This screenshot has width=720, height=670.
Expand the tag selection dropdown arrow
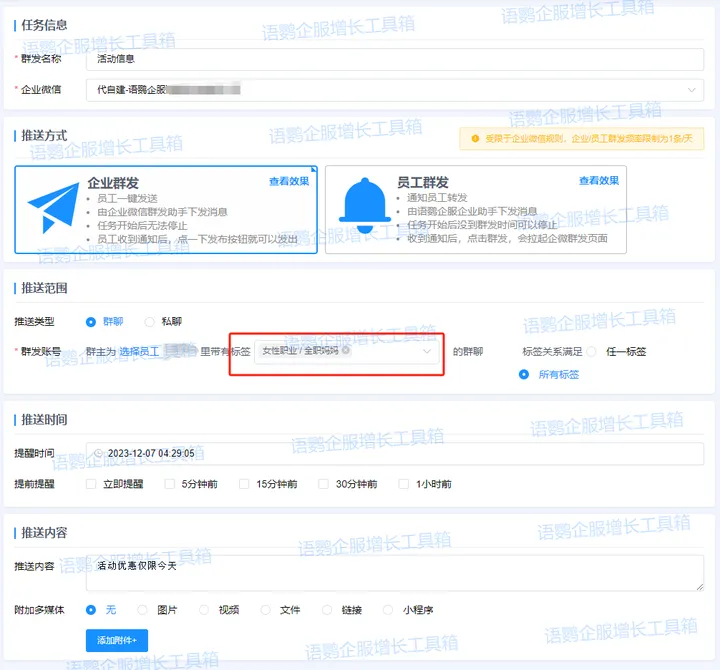click(427, 352)
